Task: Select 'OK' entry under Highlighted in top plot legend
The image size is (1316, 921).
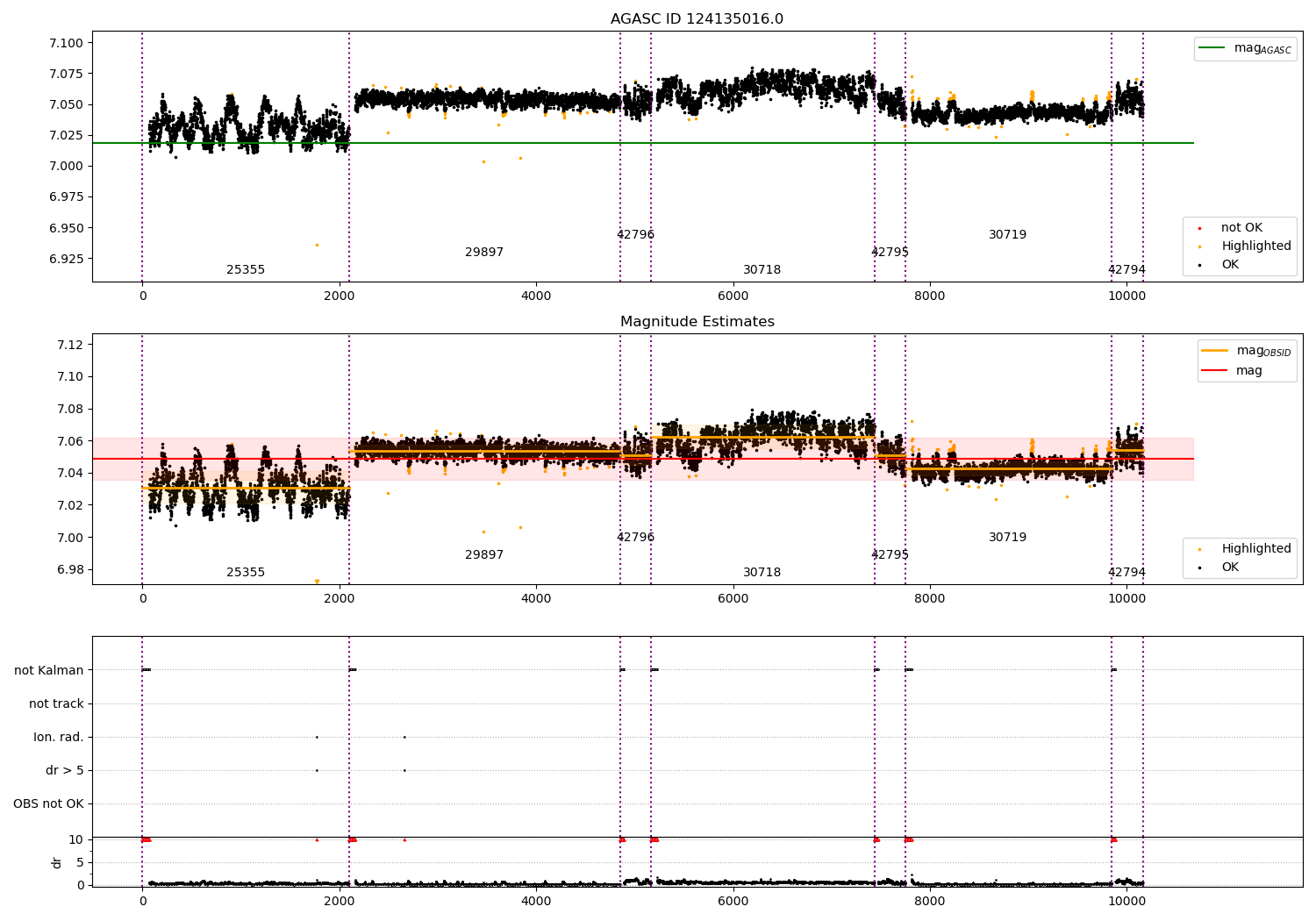Action: 1218,265
